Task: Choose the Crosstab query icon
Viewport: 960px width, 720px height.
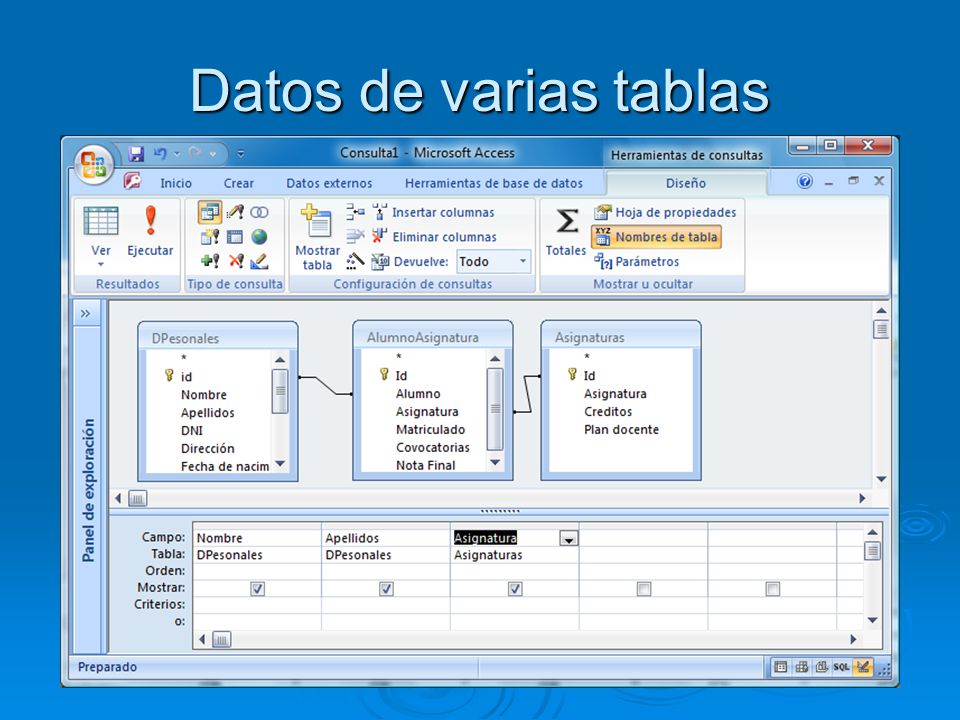Action: click(x=234, y=237)
